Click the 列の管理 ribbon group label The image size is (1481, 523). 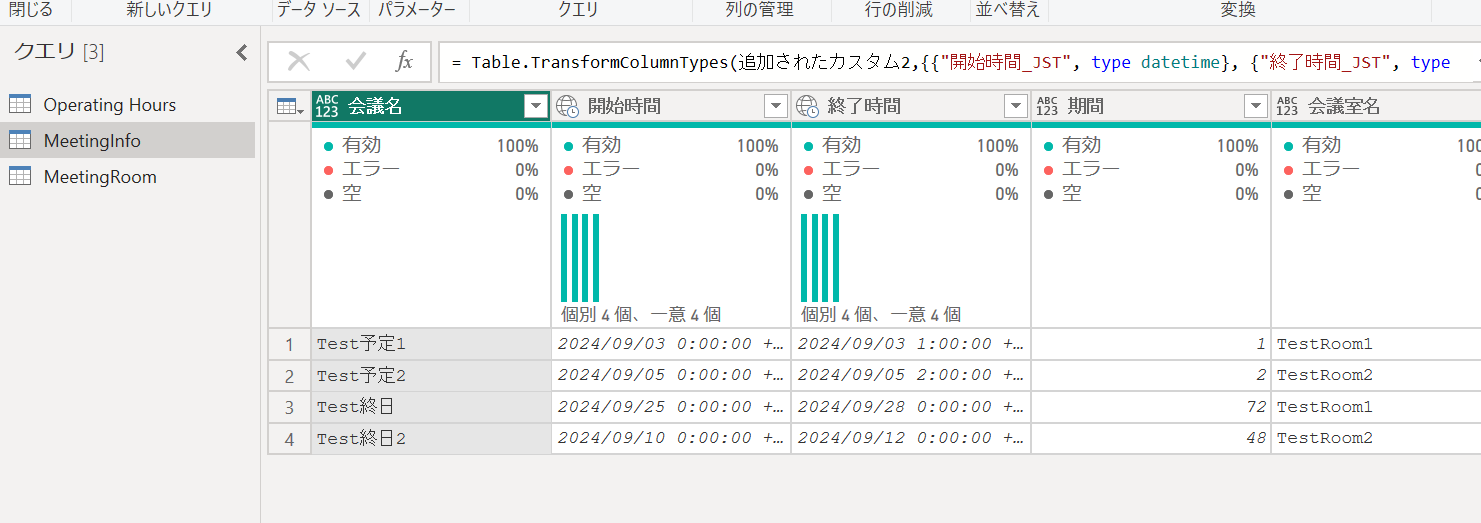[x=760, y=10]
